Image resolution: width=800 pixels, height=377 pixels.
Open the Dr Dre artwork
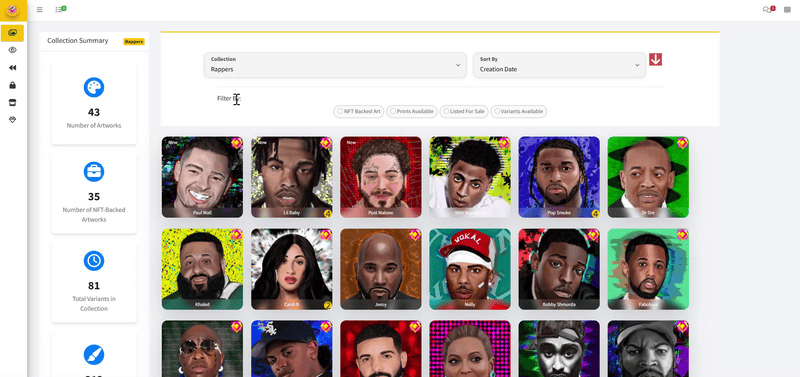click(648, 177)
